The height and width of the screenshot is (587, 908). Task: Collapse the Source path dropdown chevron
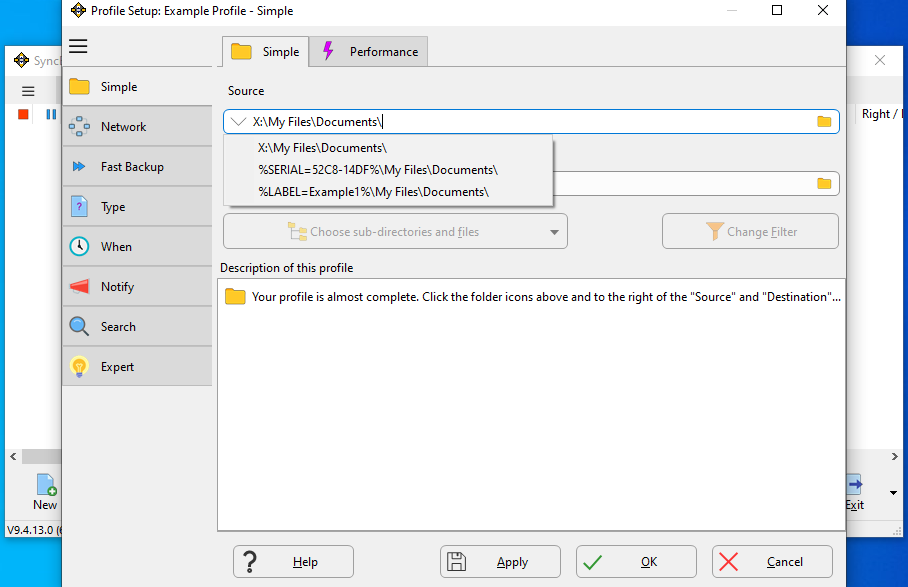pos(238,122)
